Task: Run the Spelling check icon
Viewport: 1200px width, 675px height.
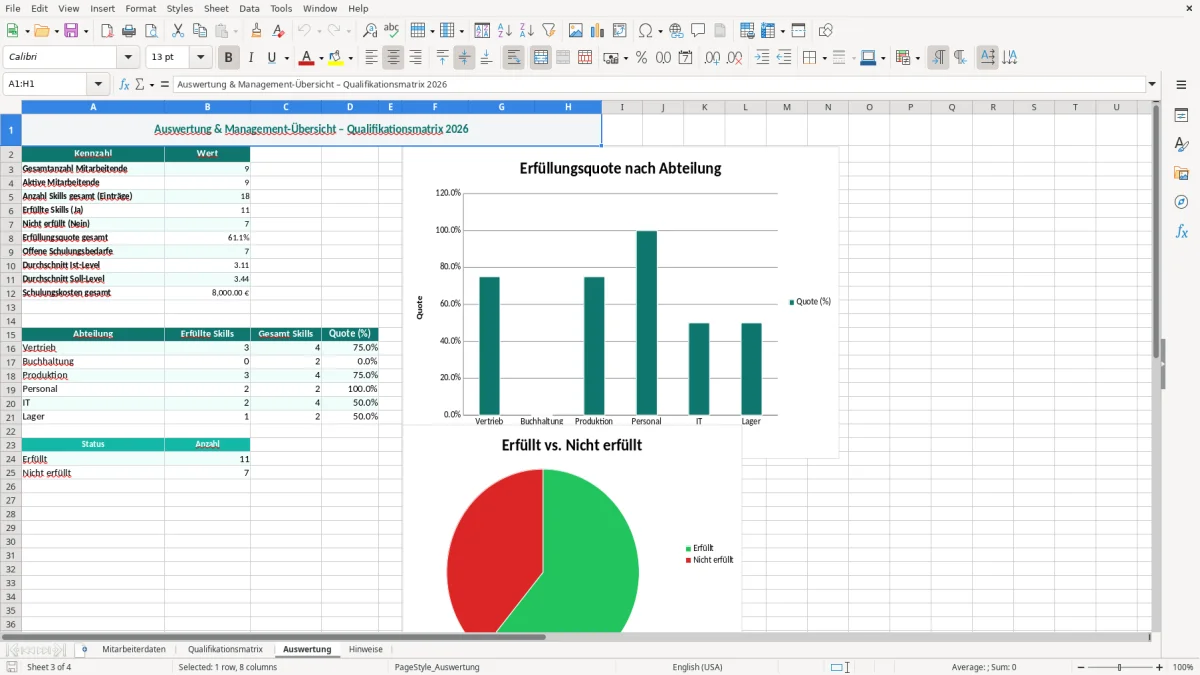Action: point(392,31)
